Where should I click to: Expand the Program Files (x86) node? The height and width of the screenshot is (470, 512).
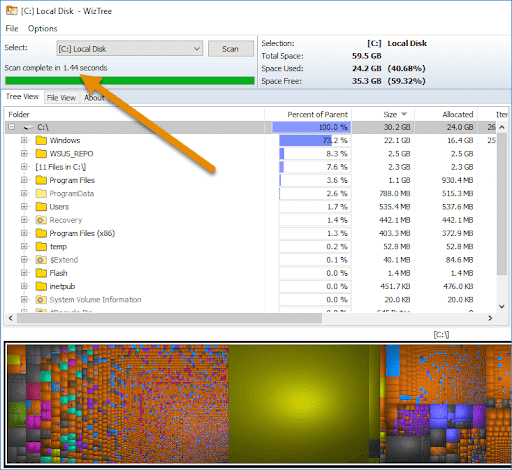pos(24,233)
